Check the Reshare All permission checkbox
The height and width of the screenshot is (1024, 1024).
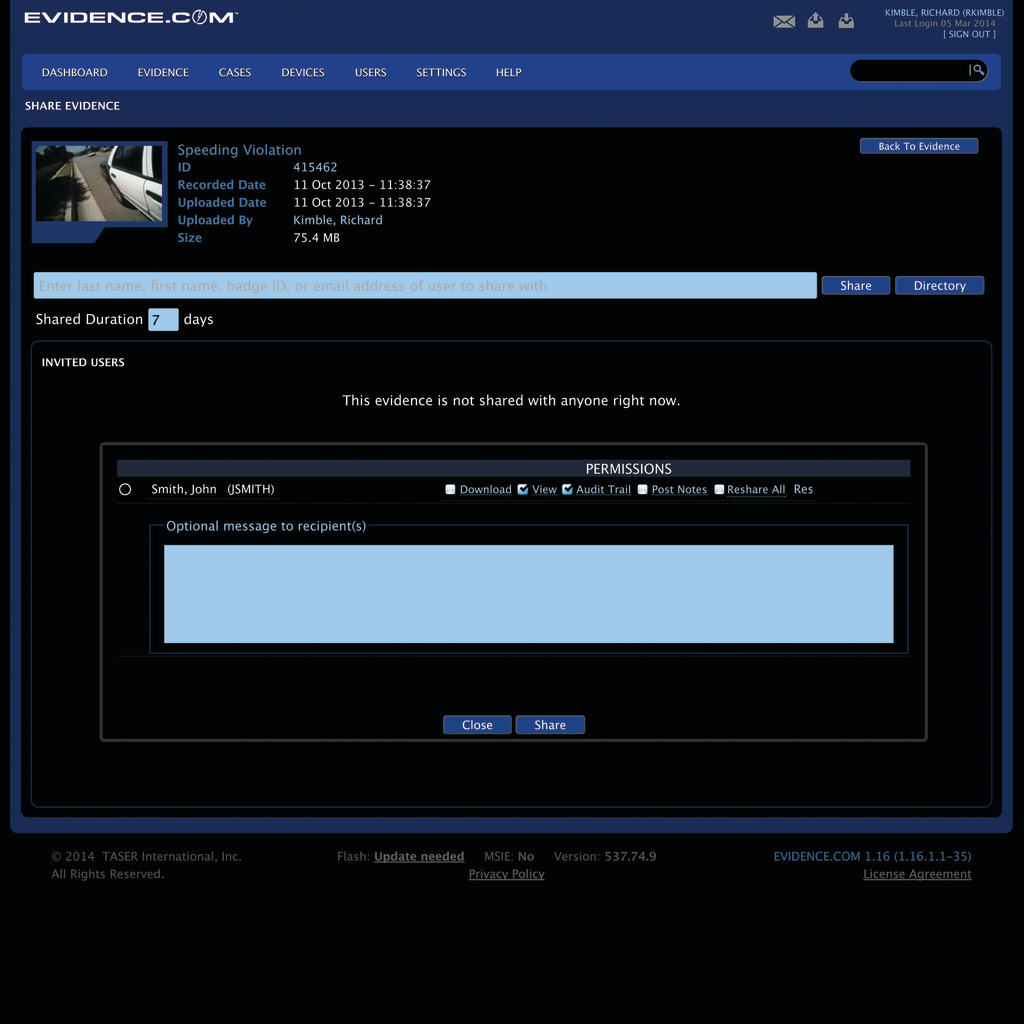(x=719, y=490)
